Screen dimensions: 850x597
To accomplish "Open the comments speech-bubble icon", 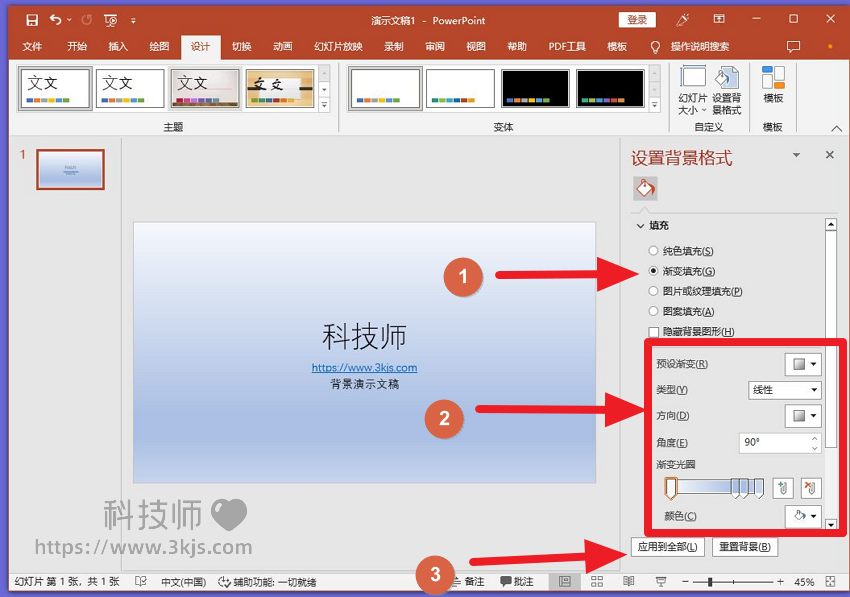I will point(793,47).
